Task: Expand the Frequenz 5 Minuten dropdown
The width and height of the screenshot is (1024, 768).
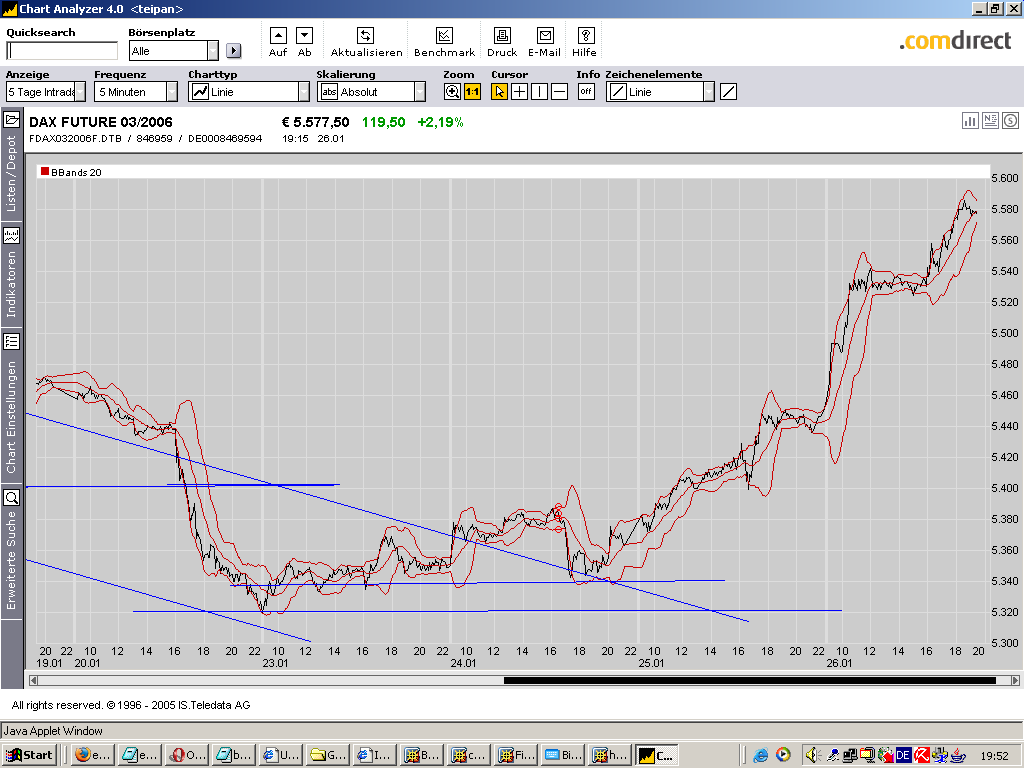Action: point(171,92)
